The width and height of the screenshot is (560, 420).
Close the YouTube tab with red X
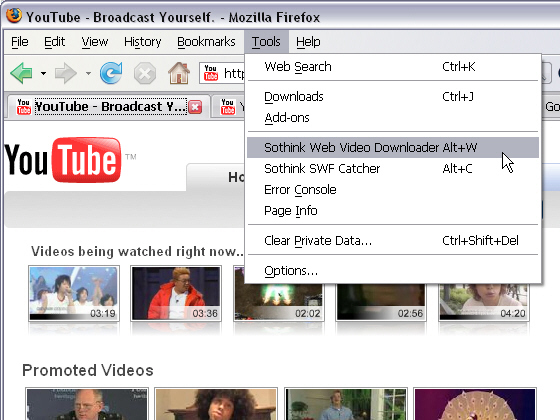(195, 107)
